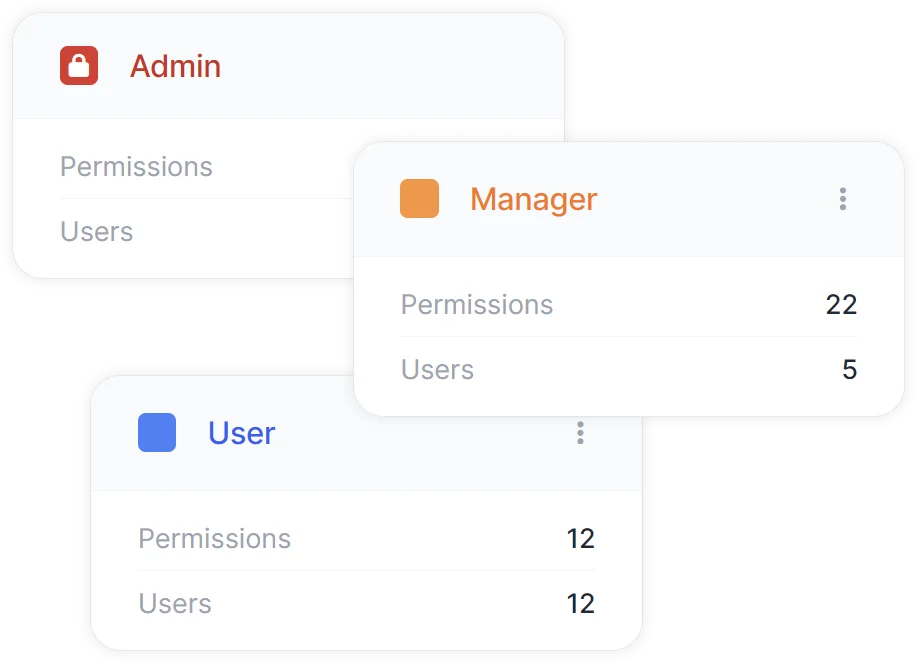Select the Permissions count 12 on User card

click(583, 538)
